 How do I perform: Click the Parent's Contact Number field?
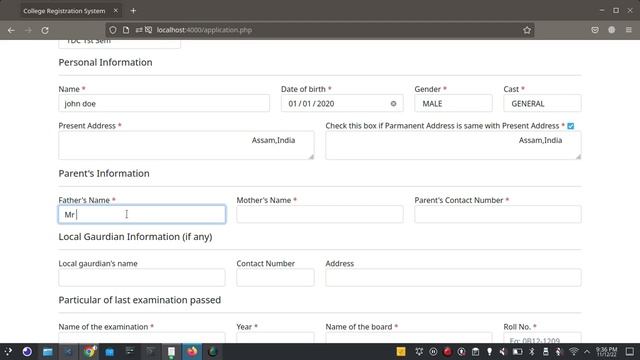tap(498, 214)
